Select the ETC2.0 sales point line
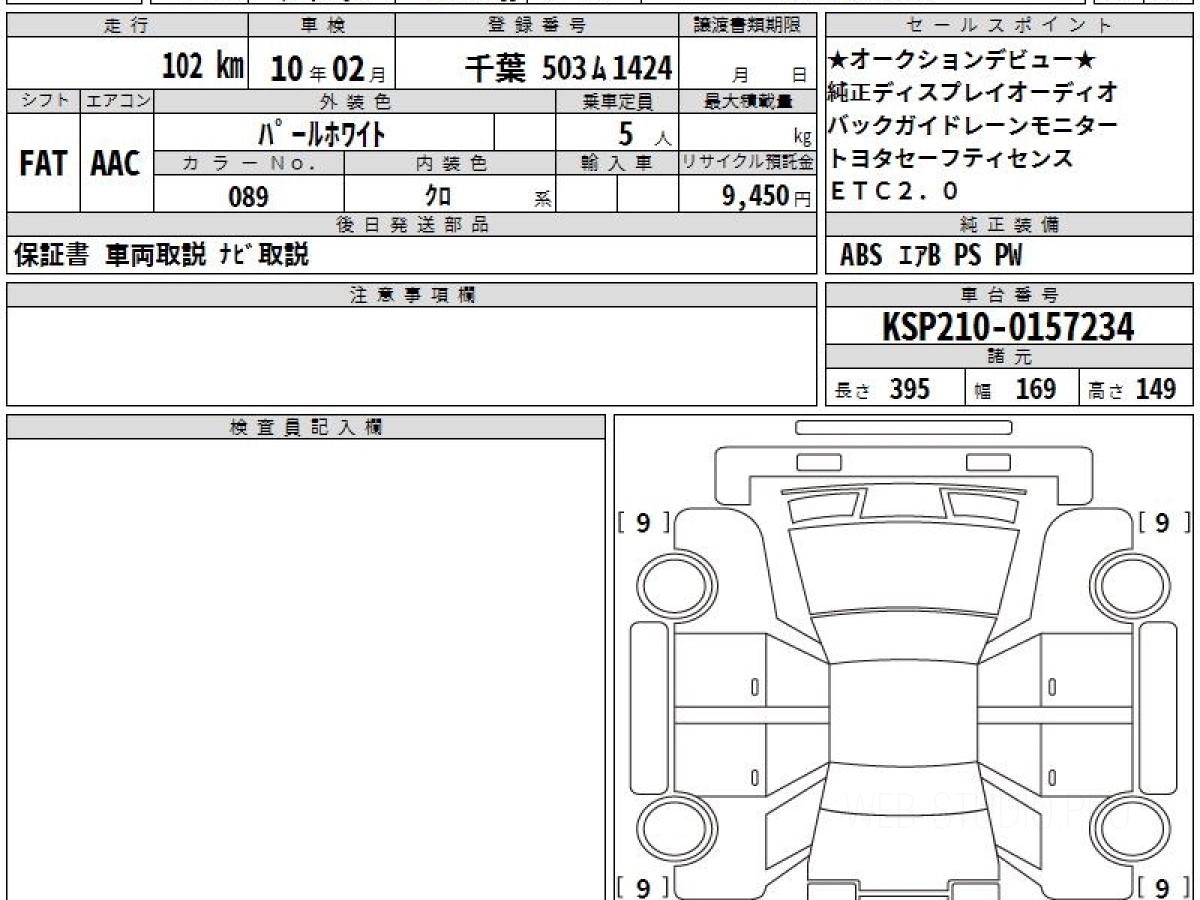Image resolution: width=1200 pixels, height=900 pixels. 894,190
